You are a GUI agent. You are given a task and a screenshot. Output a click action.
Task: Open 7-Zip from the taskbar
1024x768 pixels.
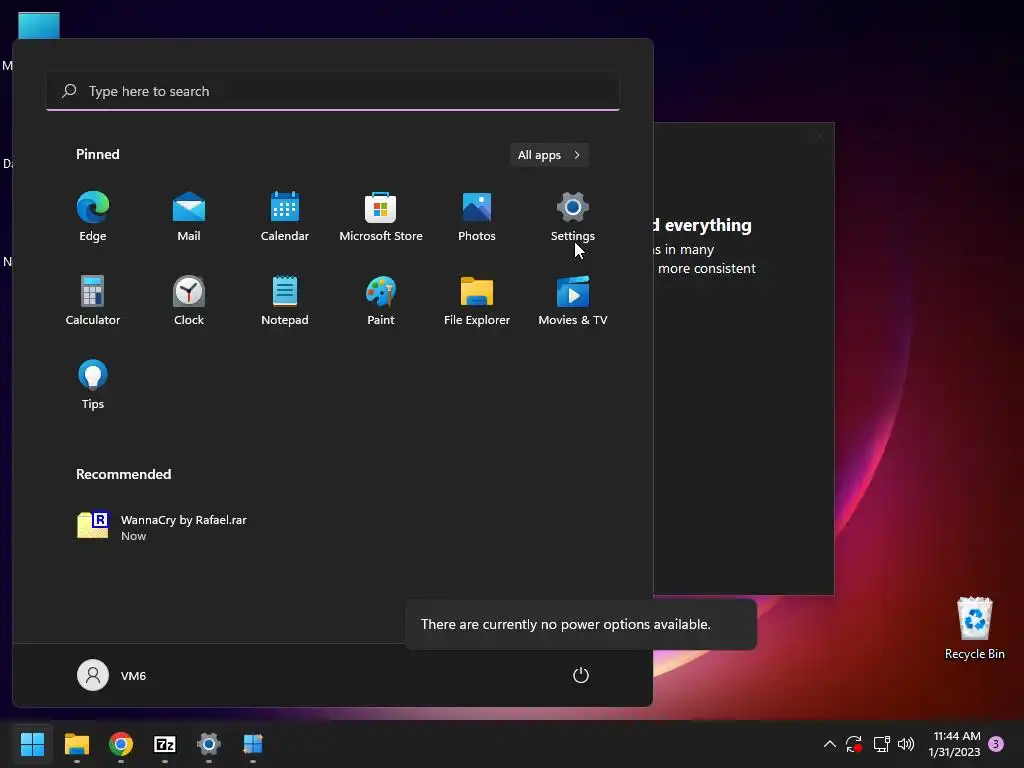165,744
